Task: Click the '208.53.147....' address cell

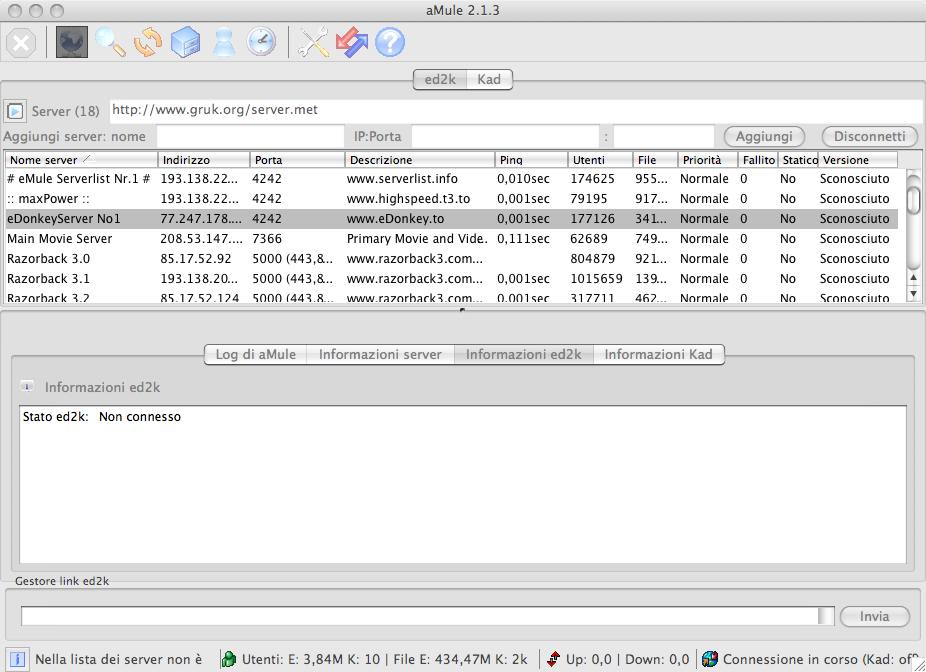Action: (201, 239)
